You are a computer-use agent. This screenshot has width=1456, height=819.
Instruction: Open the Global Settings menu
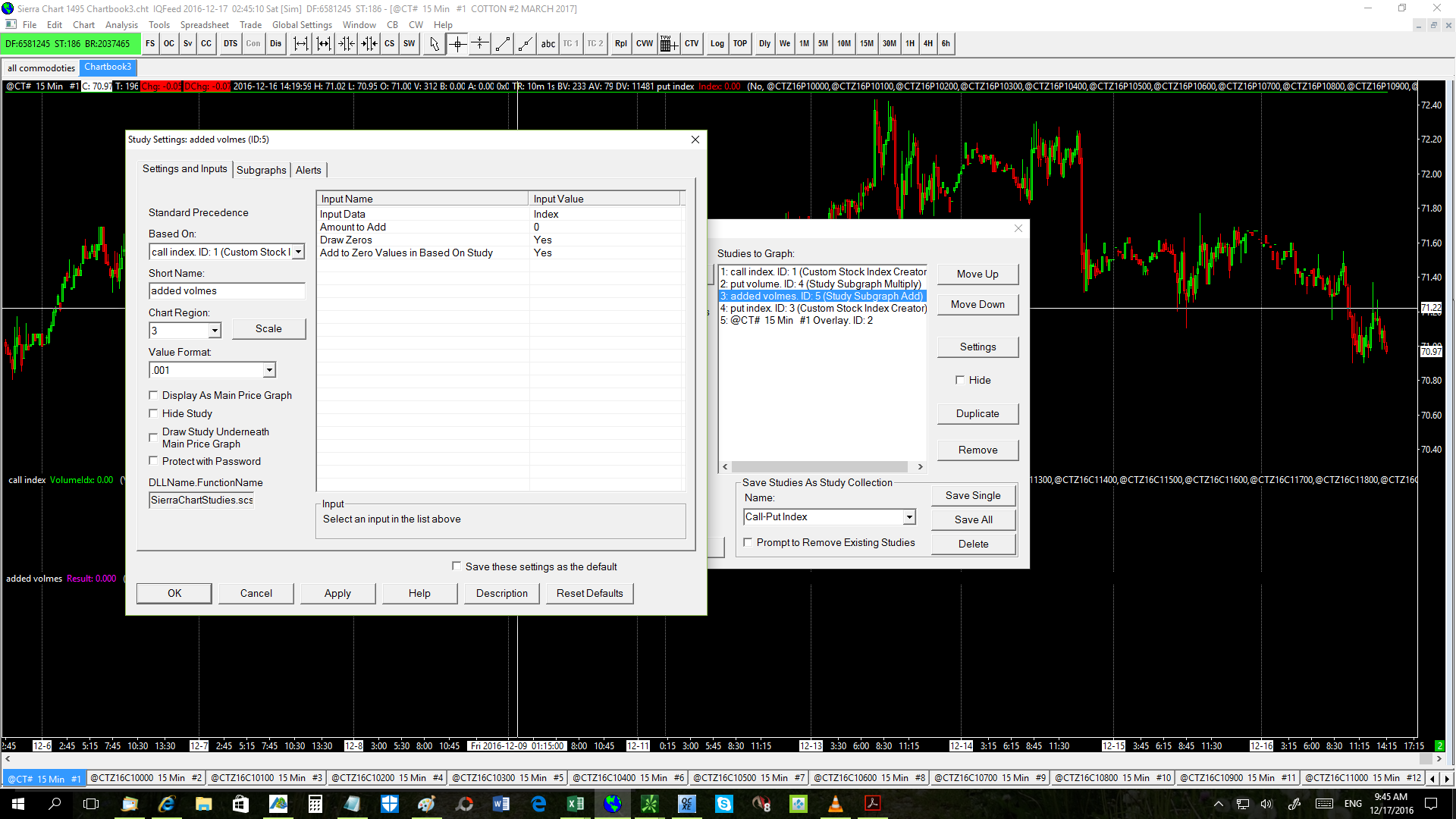pyautogui.click(x=302, y=24)
